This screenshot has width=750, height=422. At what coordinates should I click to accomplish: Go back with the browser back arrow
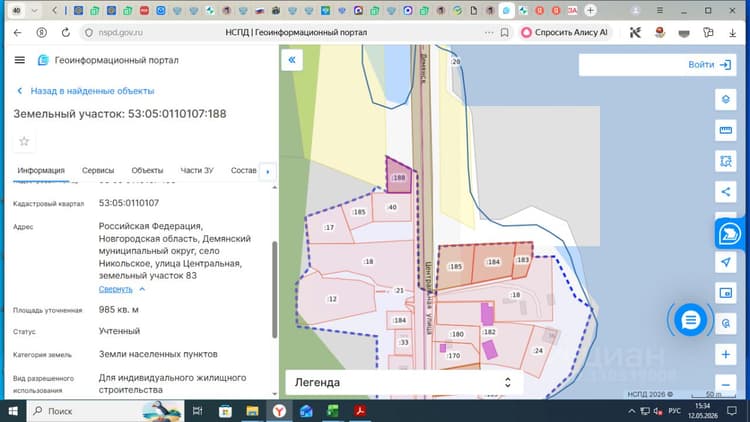pos(18,33)
